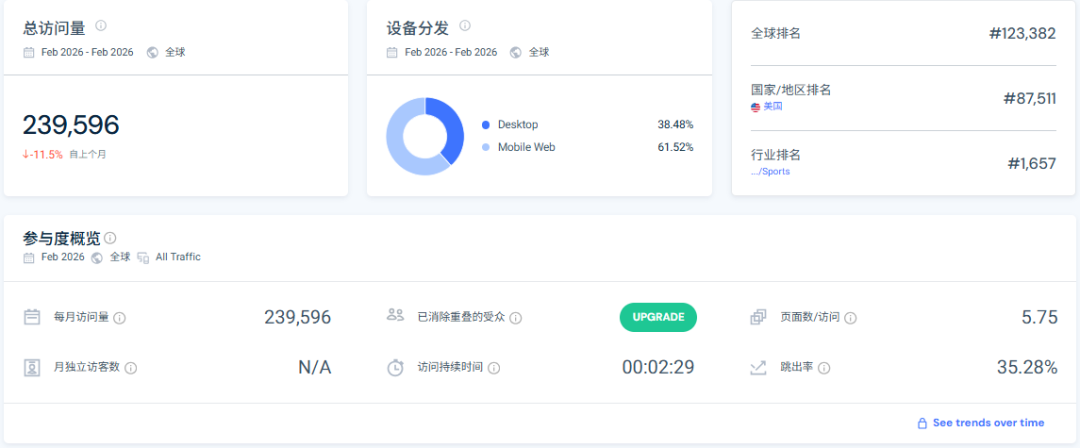Click the 35.28% bounce rate value
Image resolution: width=1080 pixels, height=448 pixels.
point(1027,367)
